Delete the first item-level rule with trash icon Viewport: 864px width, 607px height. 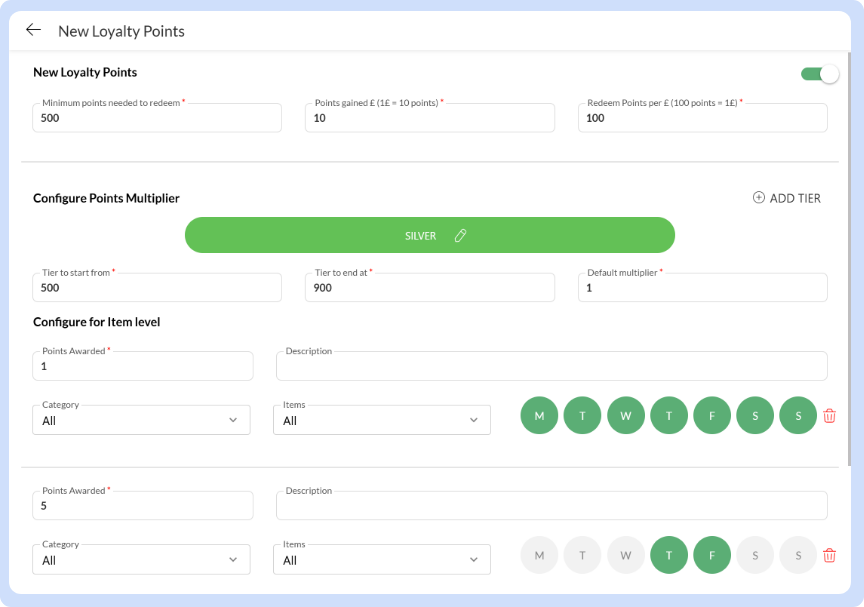point(829,416)
